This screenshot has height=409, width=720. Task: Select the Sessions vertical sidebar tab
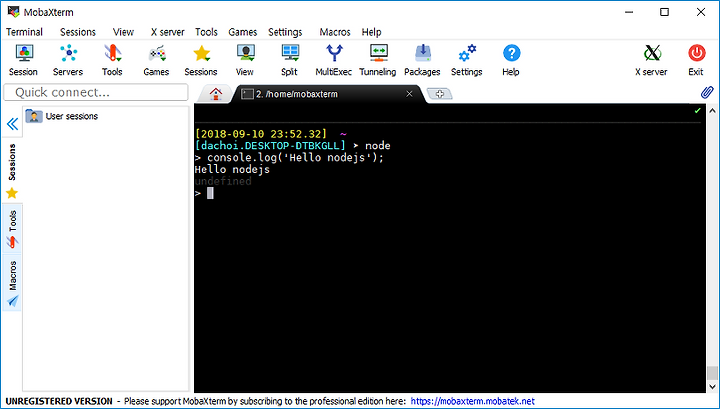pyautogui.click(x=12, y=171)
